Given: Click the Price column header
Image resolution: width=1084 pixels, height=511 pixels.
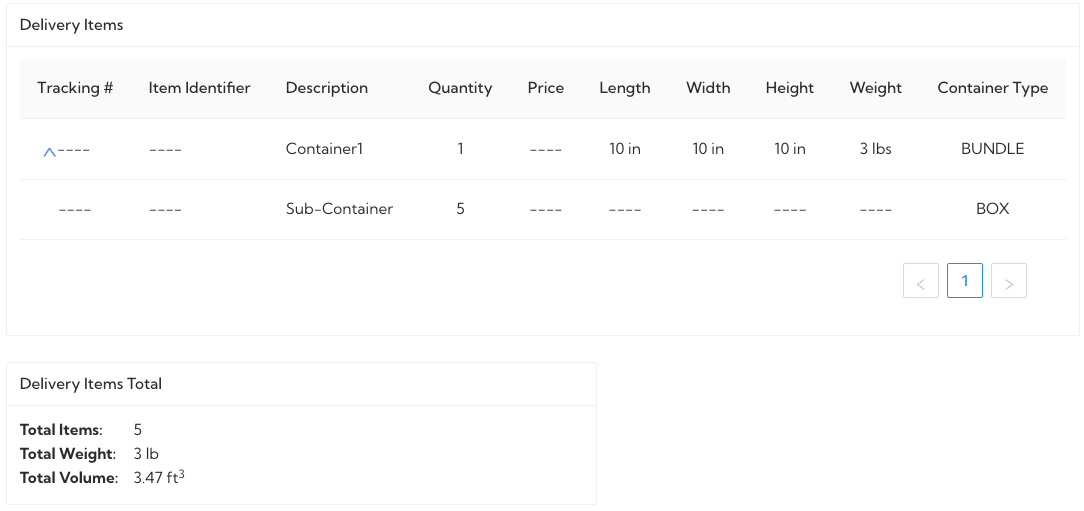Looking at the screenshot, I should [x=546, y=88].
